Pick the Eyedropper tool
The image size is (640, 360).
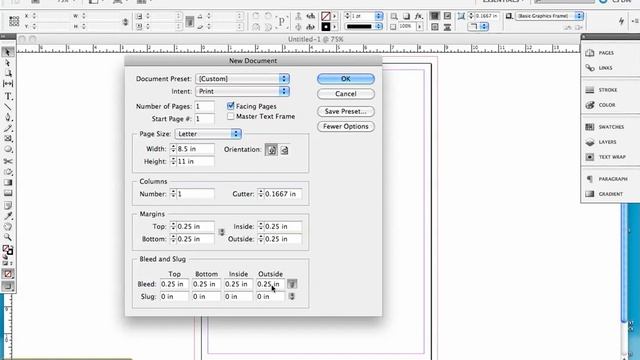click(8, 216)
